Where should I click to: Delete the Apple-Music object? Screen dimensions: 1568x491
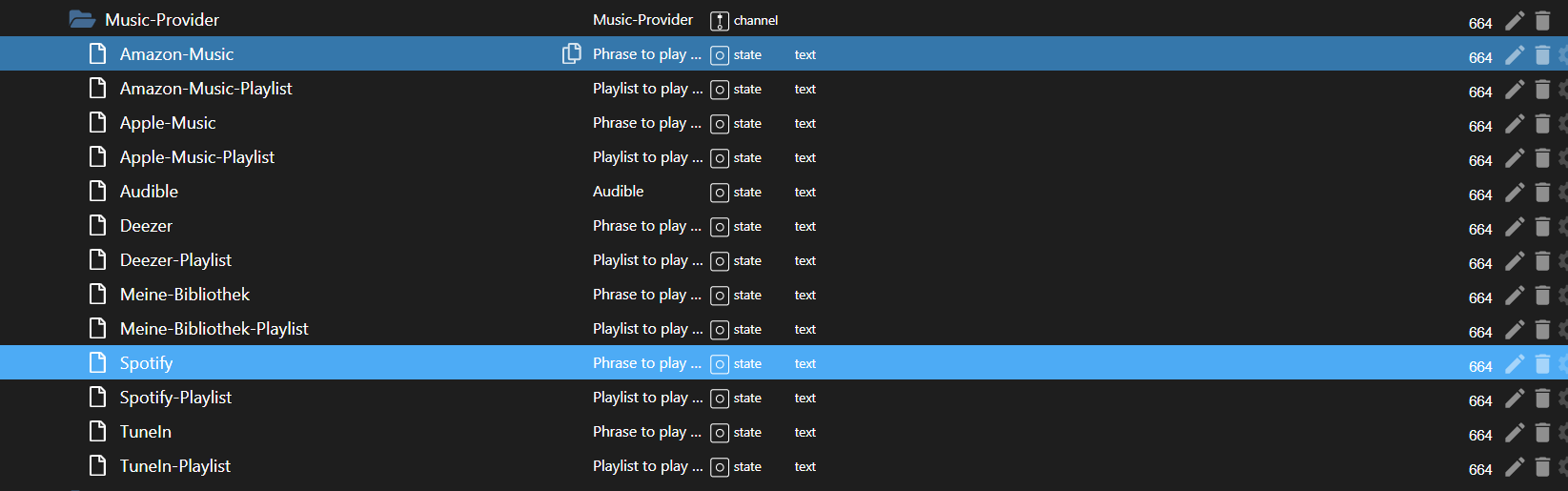tap(1542, 124)
